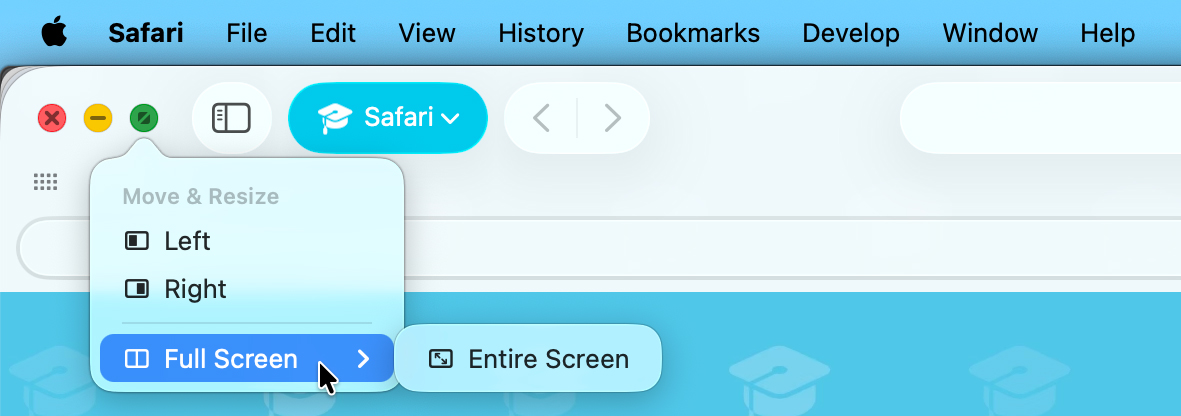Click the address search field
Image resolution: width=1181 pixels, height=416 pixels.
click(x=1040, y=118)
